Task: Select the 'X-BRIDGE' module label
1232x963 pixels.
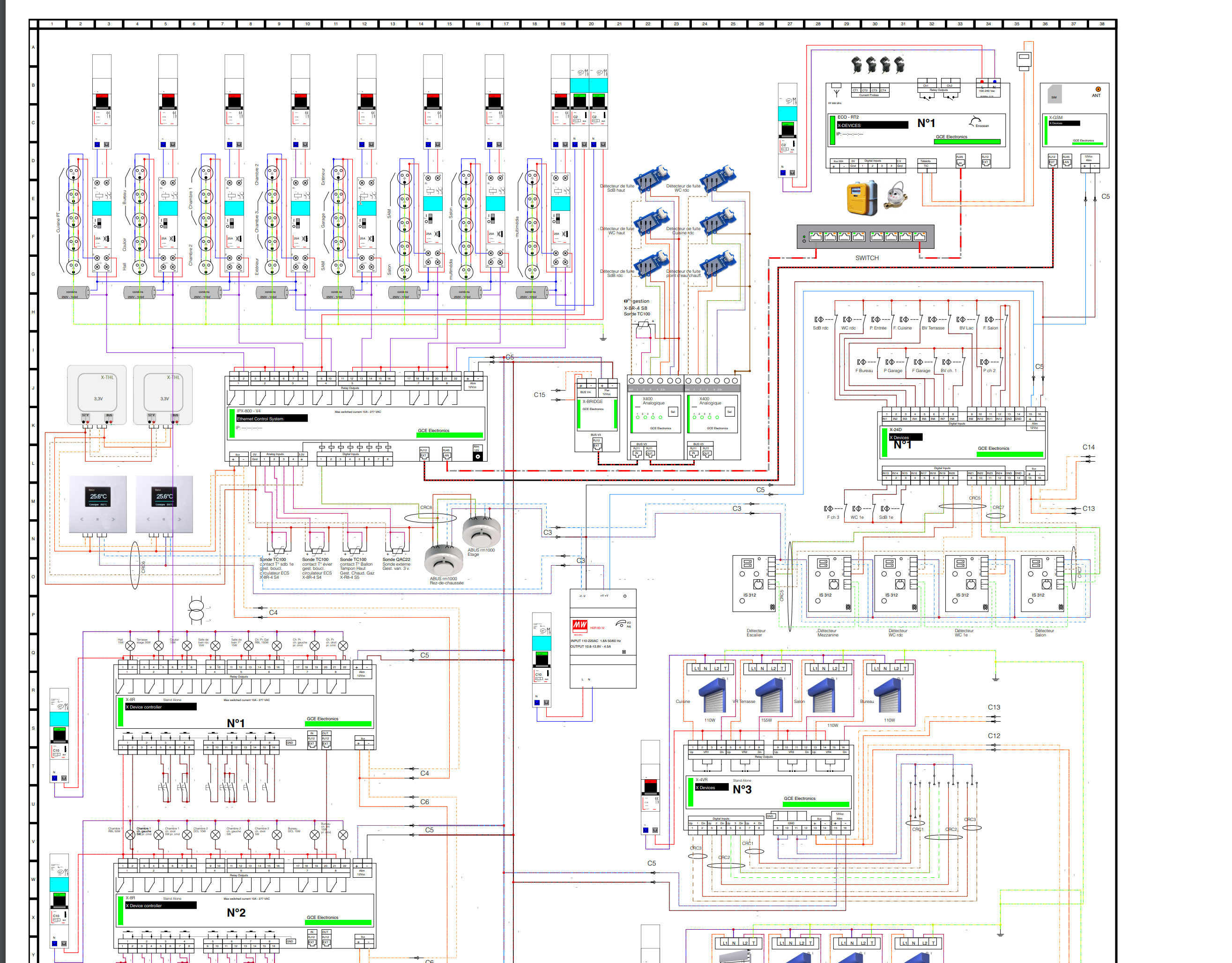Action: 592,402
